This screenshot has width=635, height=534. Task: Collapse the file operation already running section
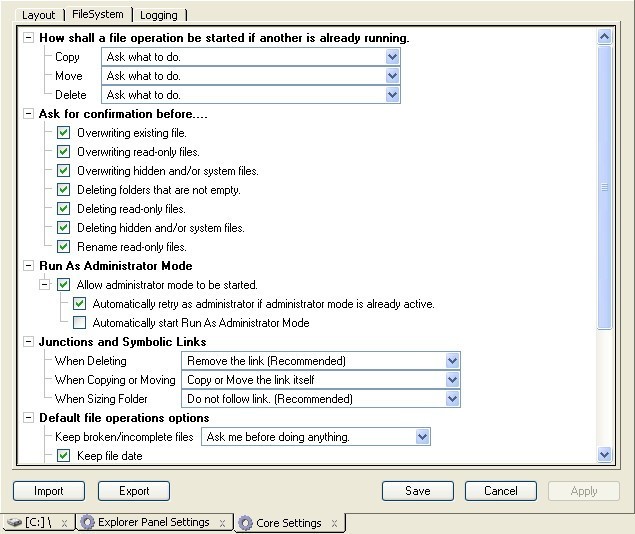(x=28, y=38)
